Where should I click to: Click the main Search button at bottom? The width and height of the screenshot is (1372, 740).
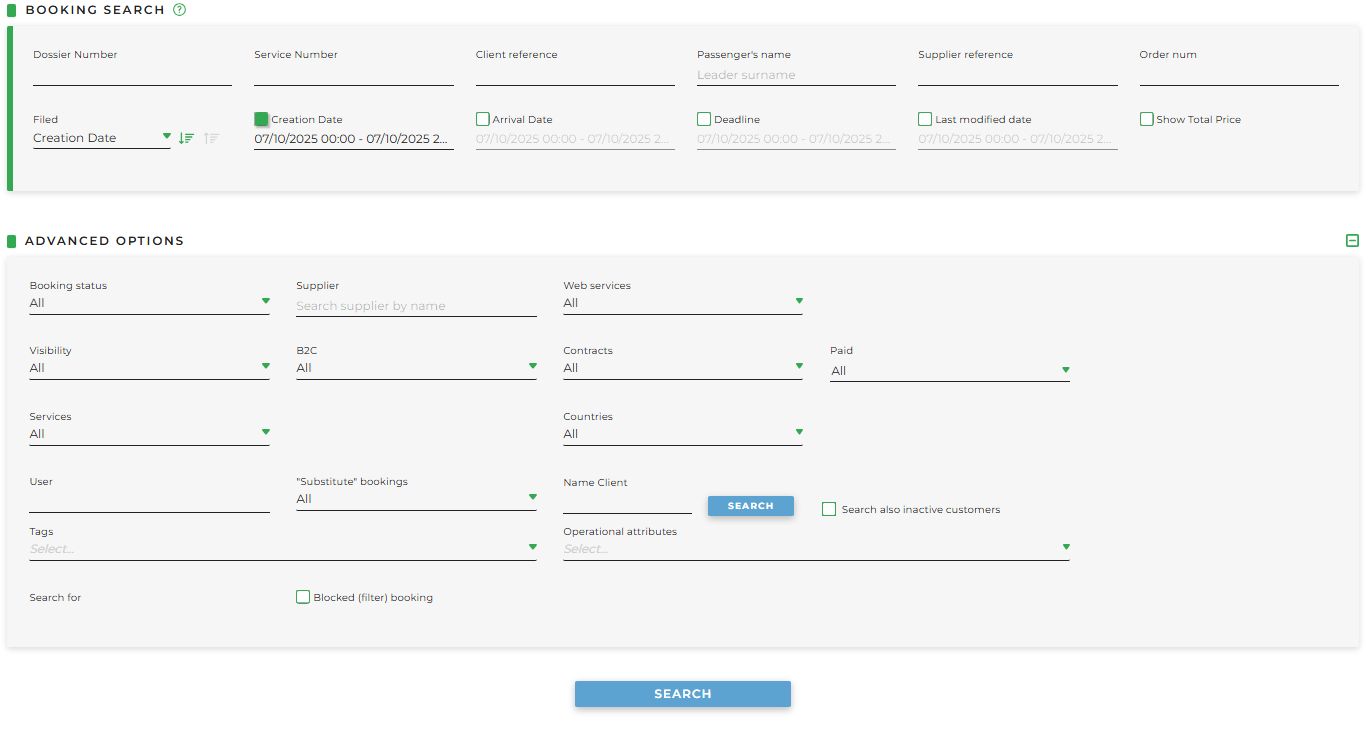coord(682,694)
